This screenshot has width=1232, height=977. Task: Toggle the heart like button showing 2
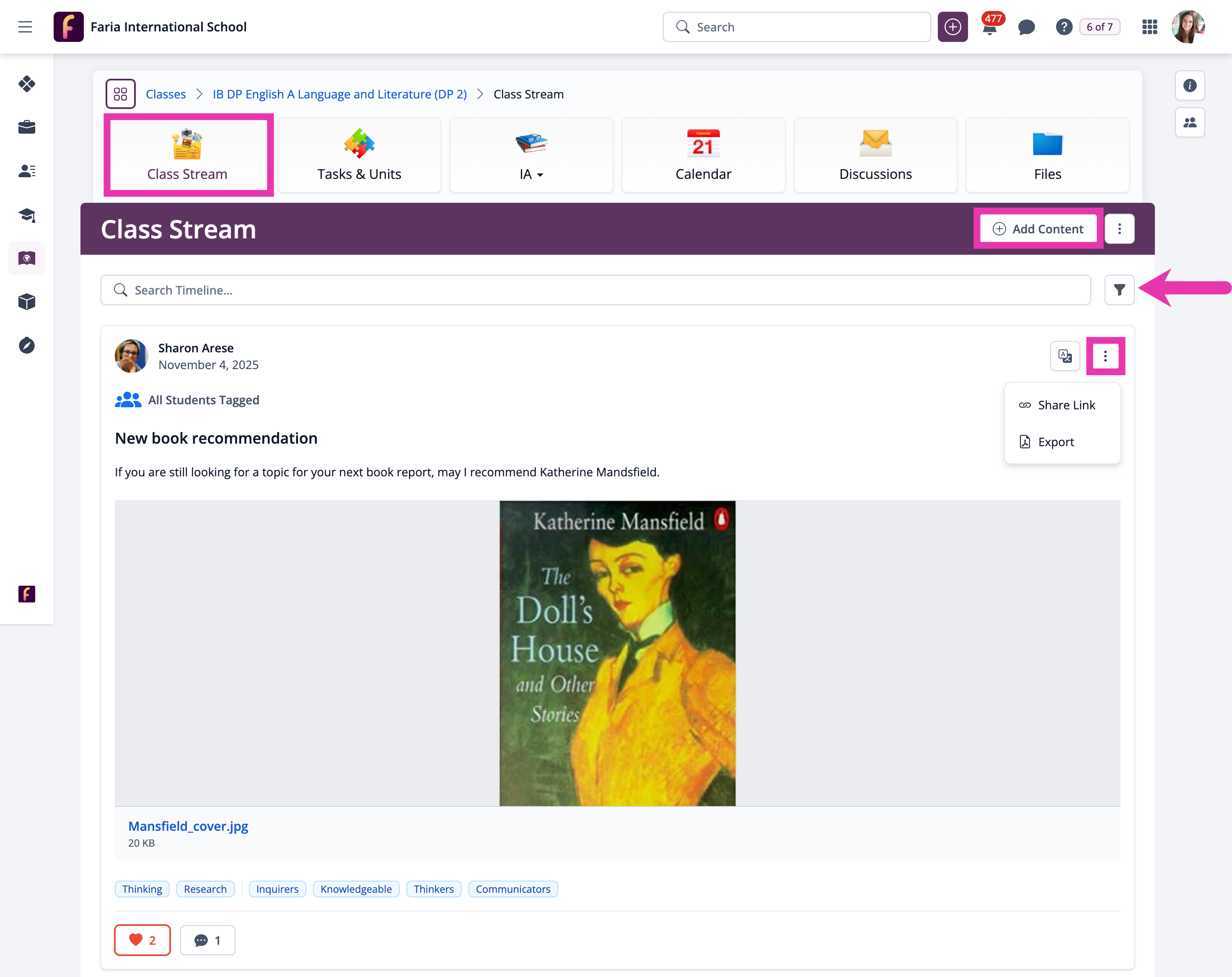coord(142,940)
